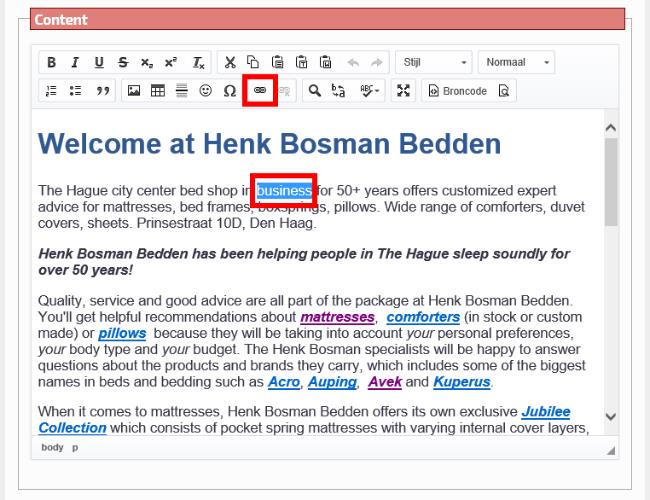The image size is (650, 500).
Task: Click the Content panel header
Action: (x=327, y=19)
